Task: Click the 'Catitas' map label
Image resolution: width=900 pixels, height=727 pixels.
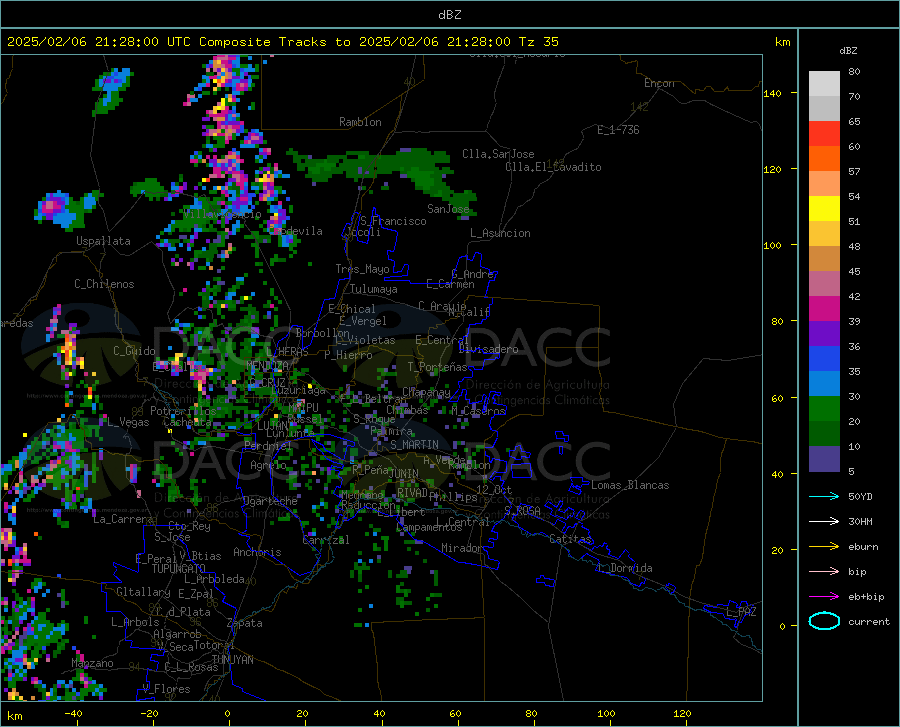Action: [571, 539]
